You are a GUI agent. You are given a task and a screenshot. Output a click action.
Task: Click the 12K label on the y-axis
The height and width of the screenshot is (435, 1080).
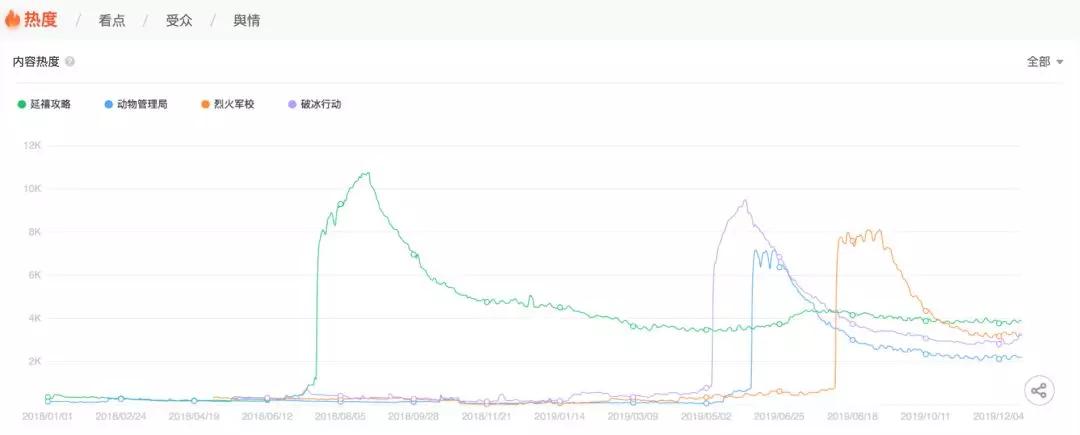click(32, 146)
